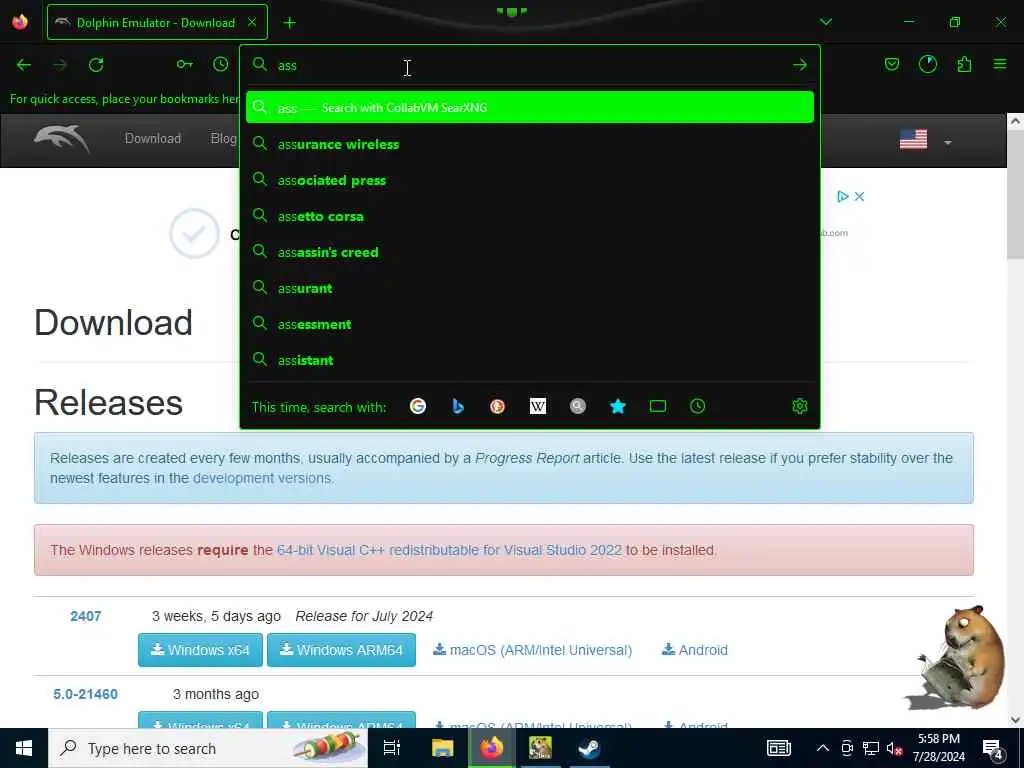The width and height of the screenshot is (1024, 768).
Task: Open the muted volume tray icon
Action: point(895,748)
